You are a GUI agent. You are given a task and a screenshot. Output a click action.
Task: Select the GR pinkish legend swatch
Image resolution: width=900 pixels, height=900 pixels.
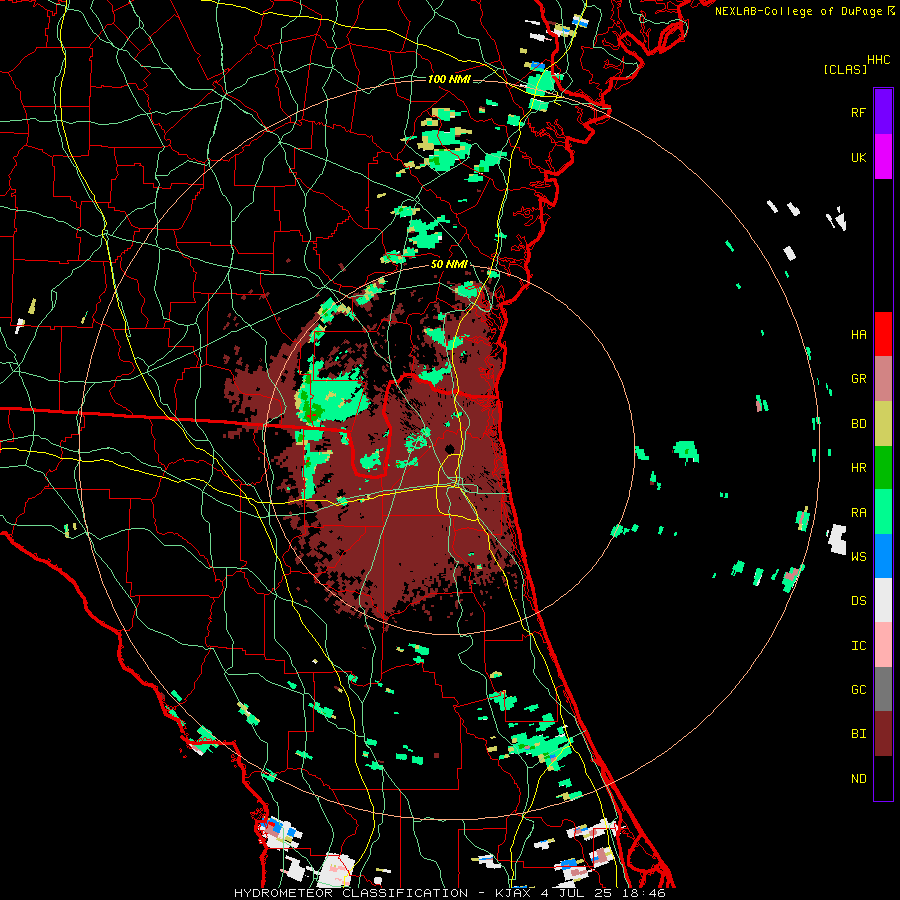(x=883, y=379)
